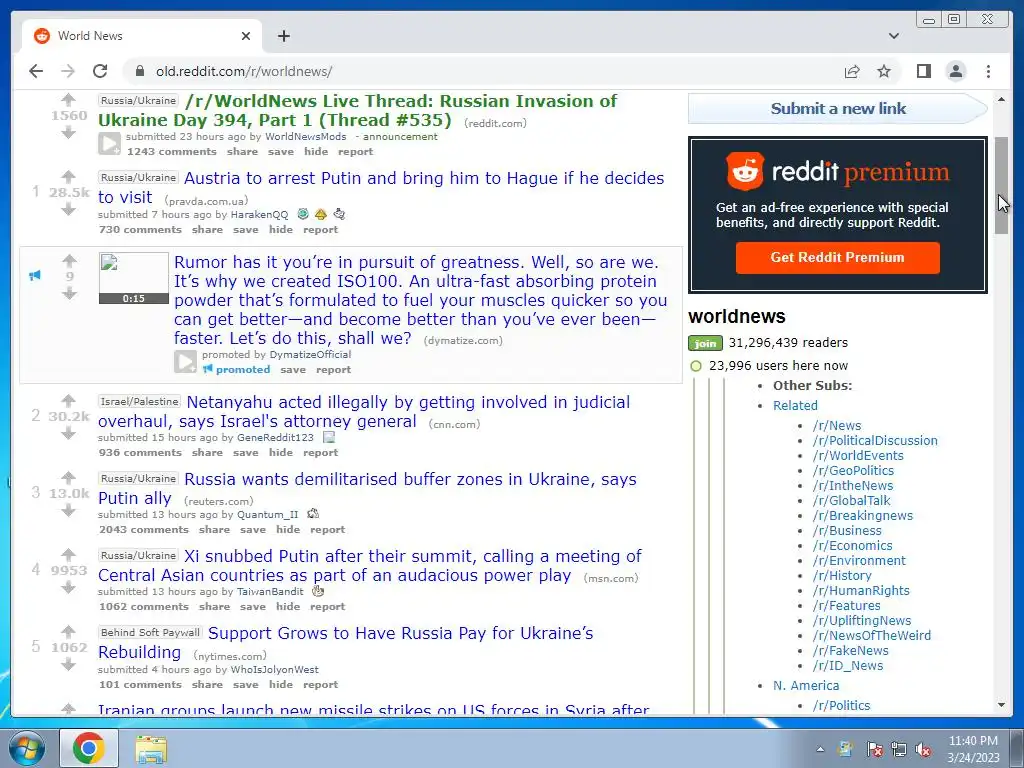Downvote the Netanyahu acted illegally post

click(x=69, y=434)
